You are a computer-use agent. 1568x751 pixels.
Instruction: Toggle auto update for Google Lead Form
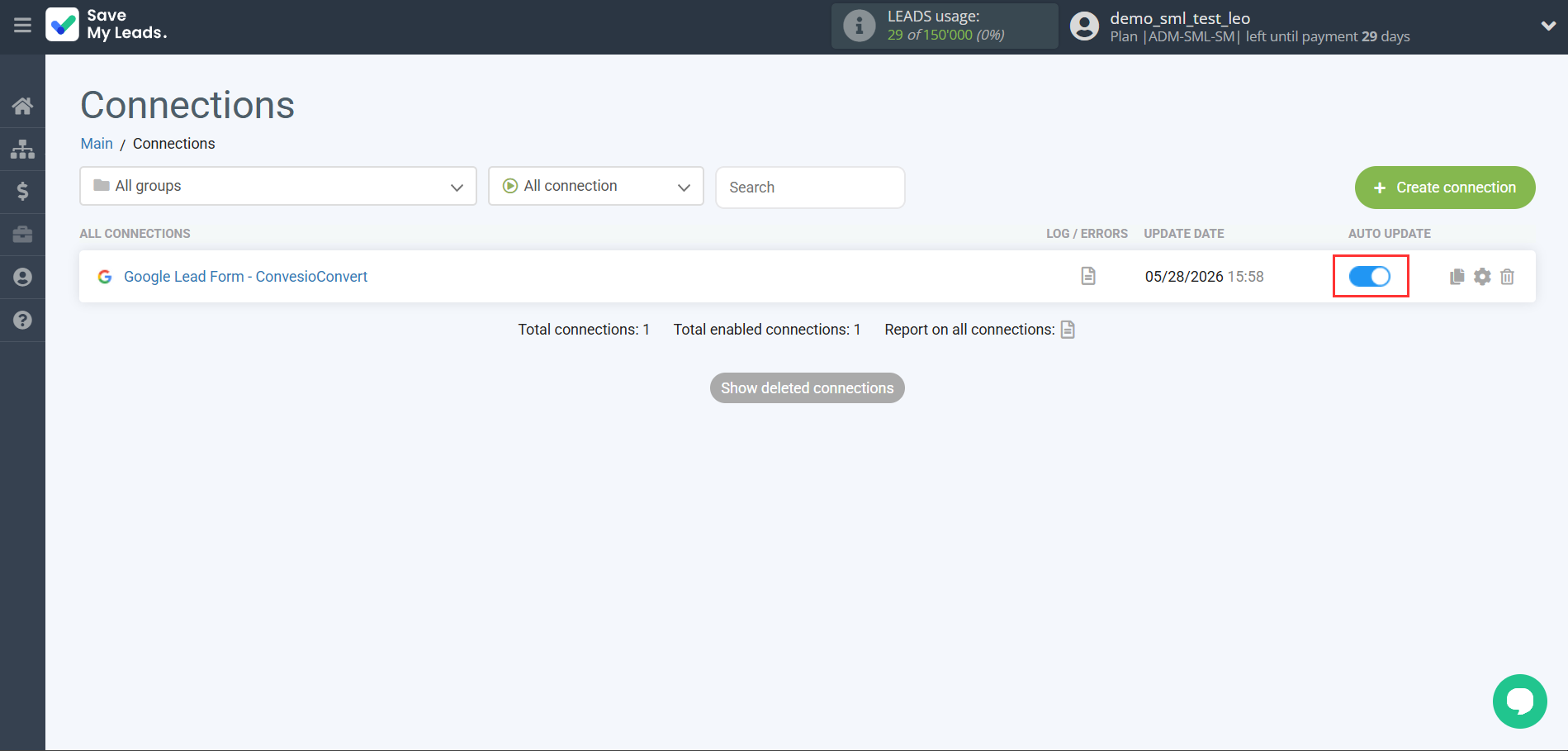(1370, 277)
